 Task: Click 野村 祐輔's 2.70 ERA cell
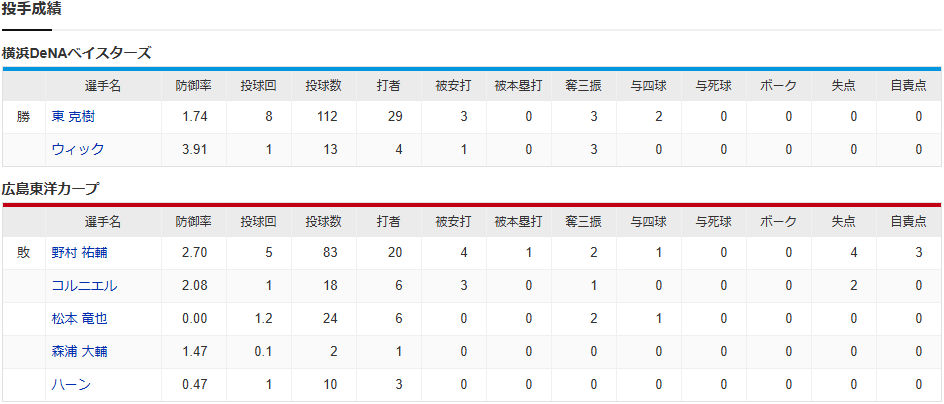click(x=195, y=253)
